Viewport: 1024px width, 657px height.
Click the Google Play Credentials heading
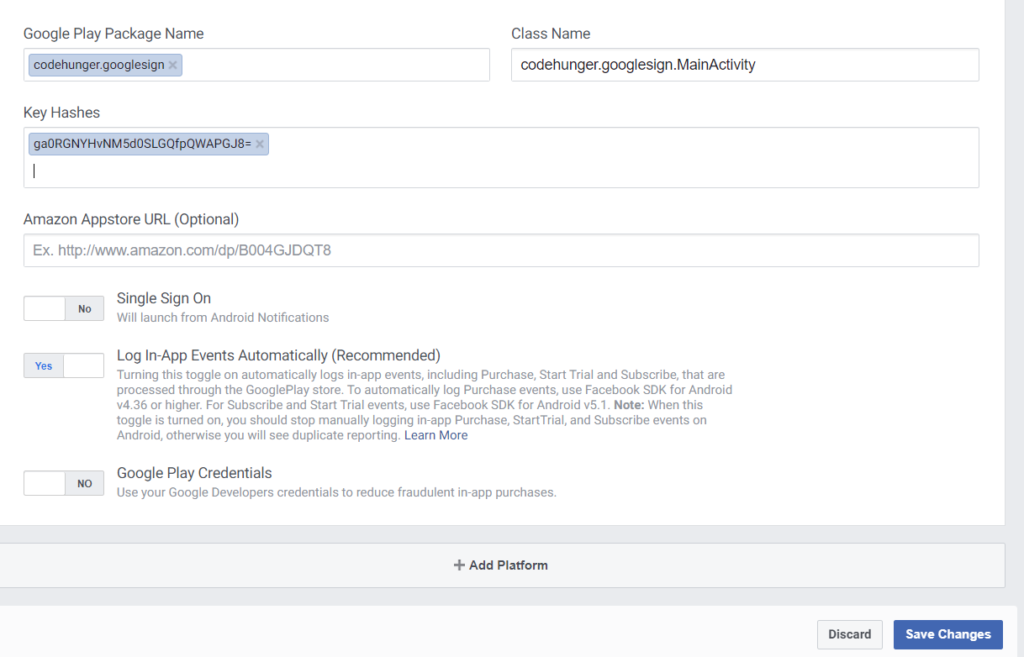pos(195,473)
